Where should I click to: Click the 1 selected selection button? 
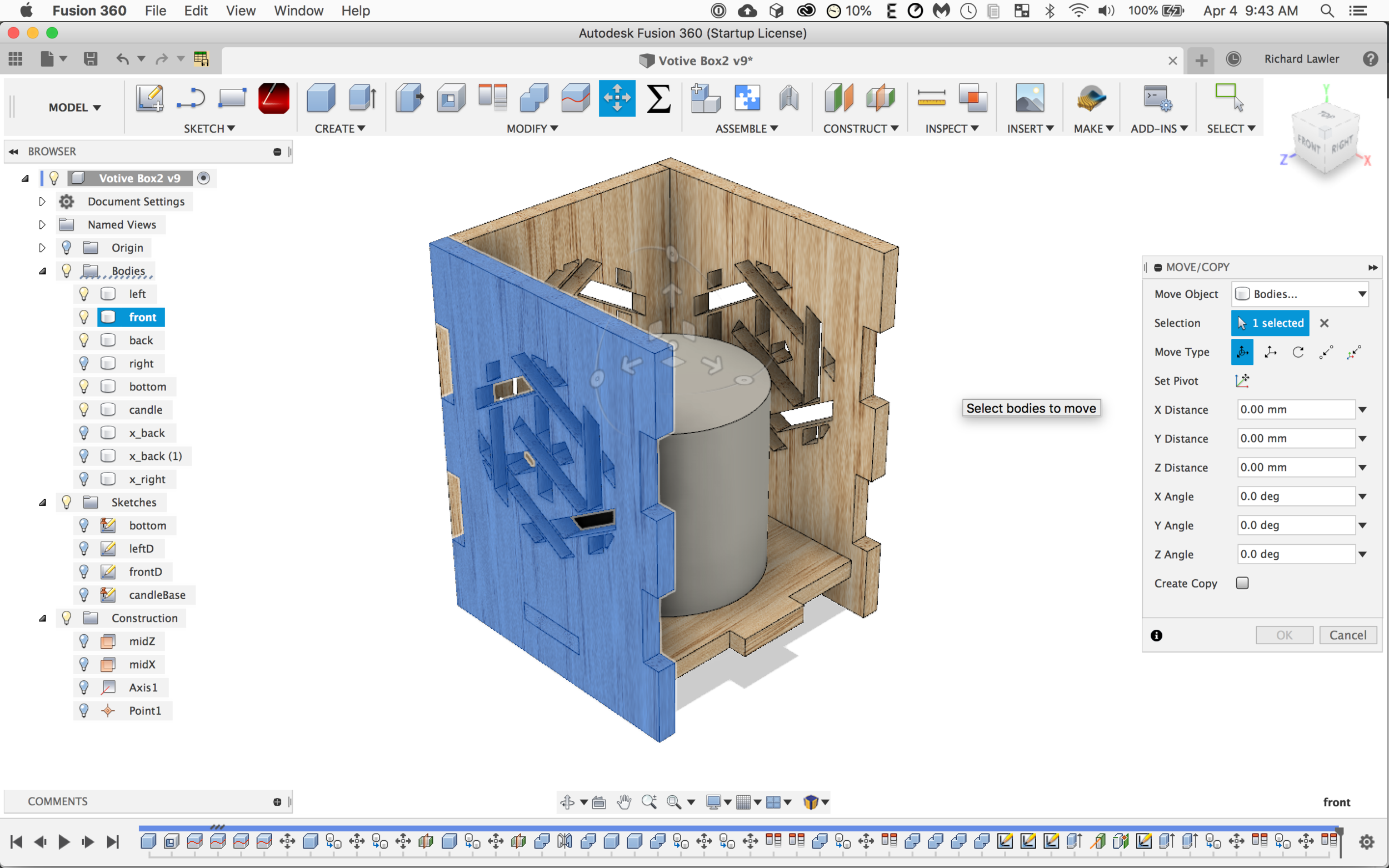point(1270,323)
